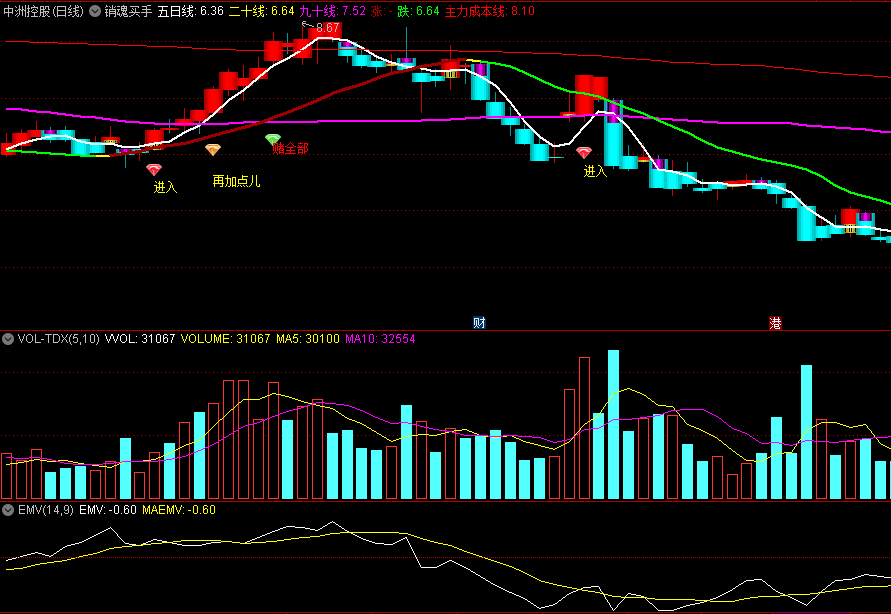
Task: Select the MA5: 30100 value
Action: click(x=307, y=339)
